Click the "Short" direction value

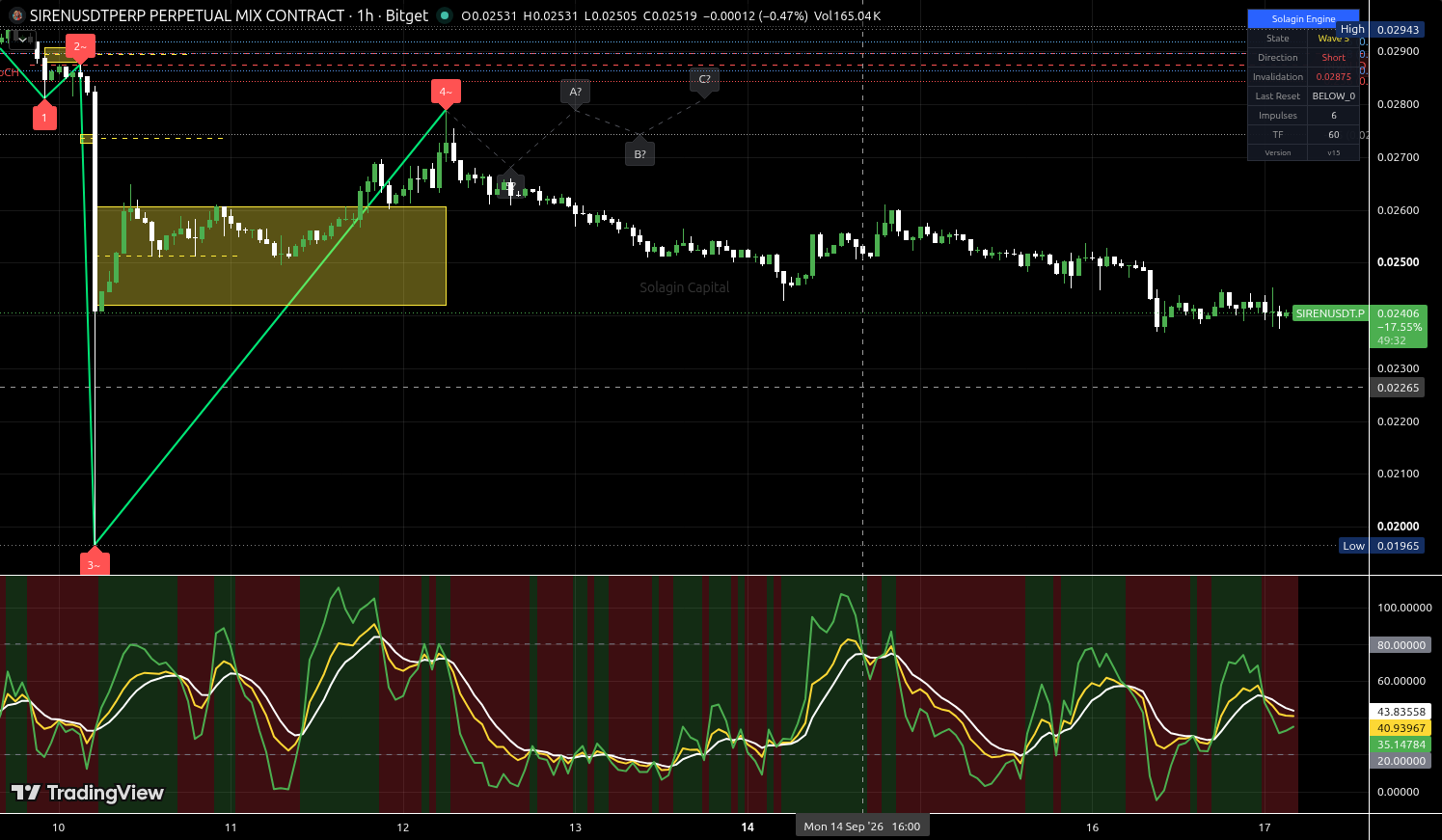[x=1333, y=58]
